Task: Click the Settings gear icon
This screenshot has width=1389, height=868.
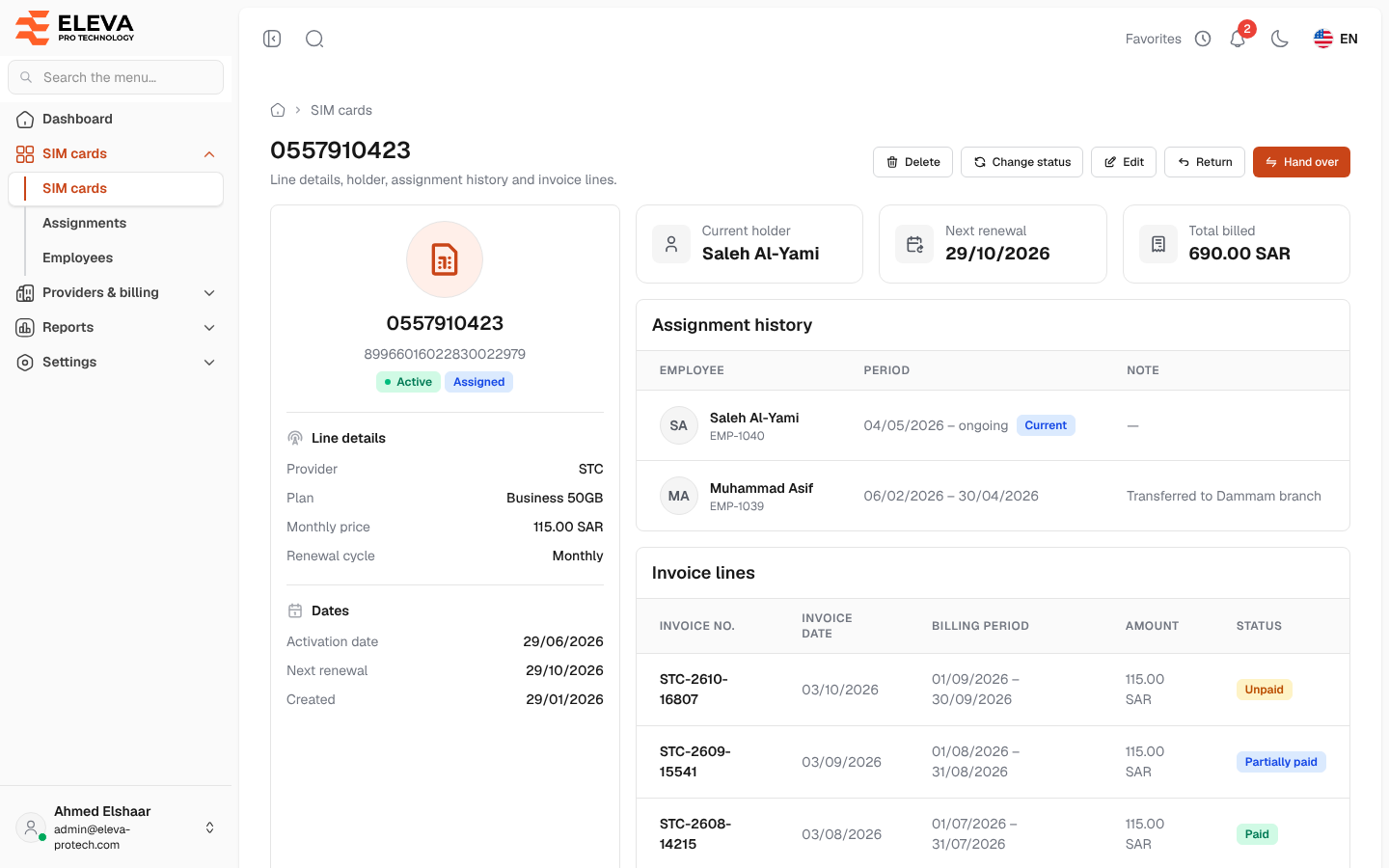Action: click(25, 363)
